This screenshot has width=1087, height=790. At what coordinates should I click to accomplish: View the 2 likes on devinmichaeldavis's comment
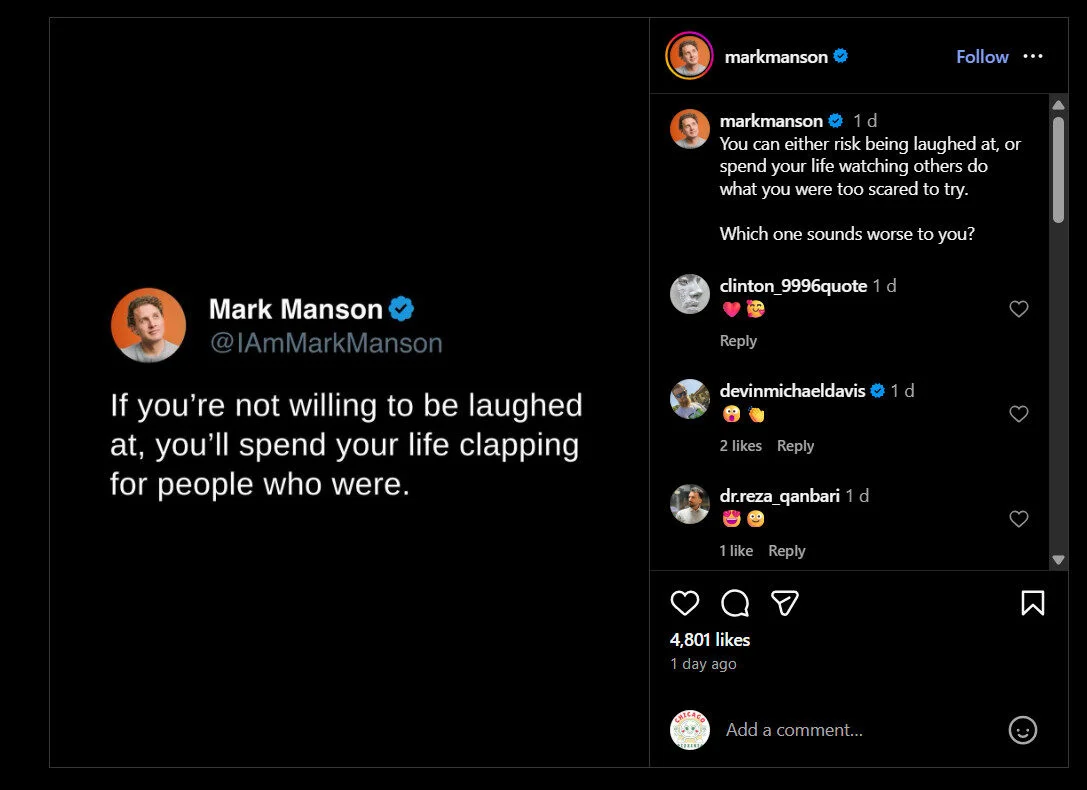pyautogui.click(x=740, y=446)
